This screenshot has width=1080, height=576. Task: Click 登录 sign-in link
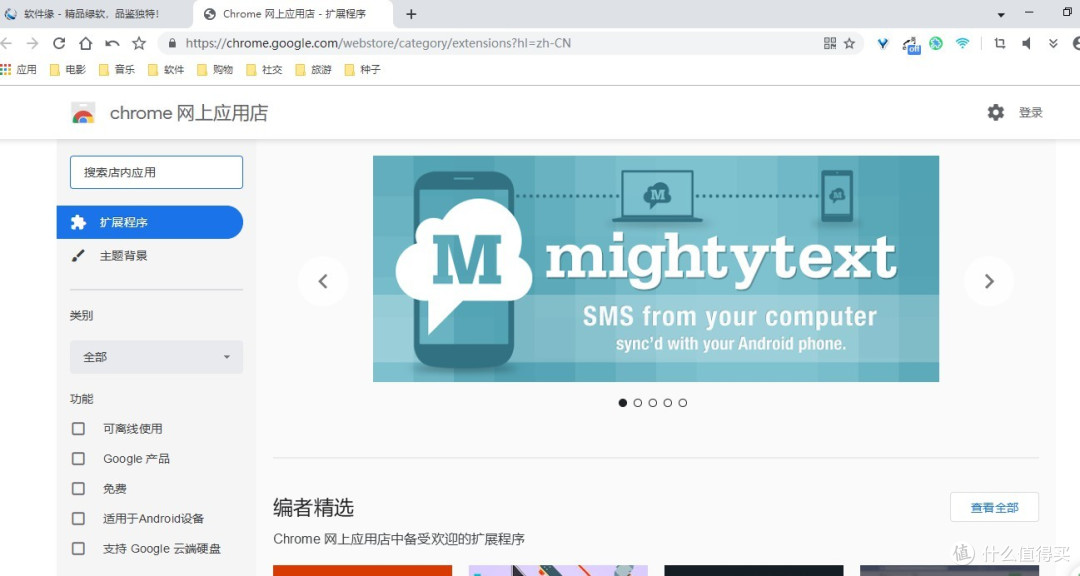pyautogui.click(x=1030, y=112)
